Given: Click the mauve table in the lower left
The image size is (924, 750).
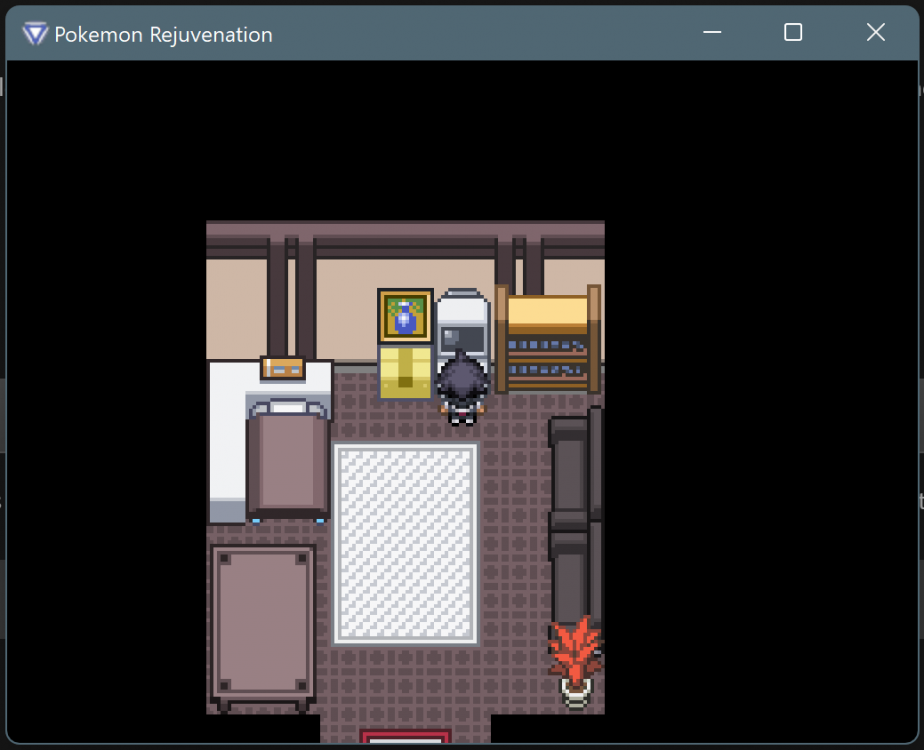Looking at the screenshot, I should coord(263,627).
